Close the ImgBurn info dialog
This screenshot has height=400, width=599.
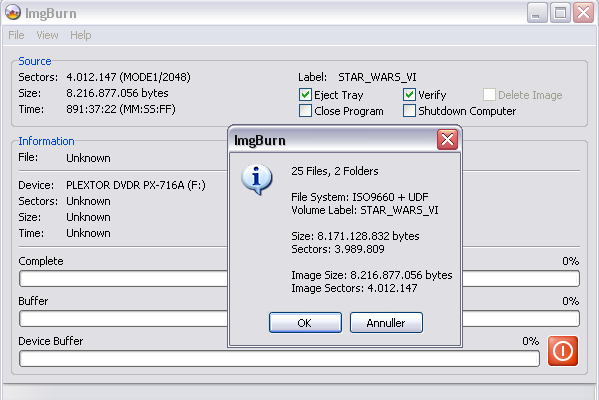click(447, 139)
